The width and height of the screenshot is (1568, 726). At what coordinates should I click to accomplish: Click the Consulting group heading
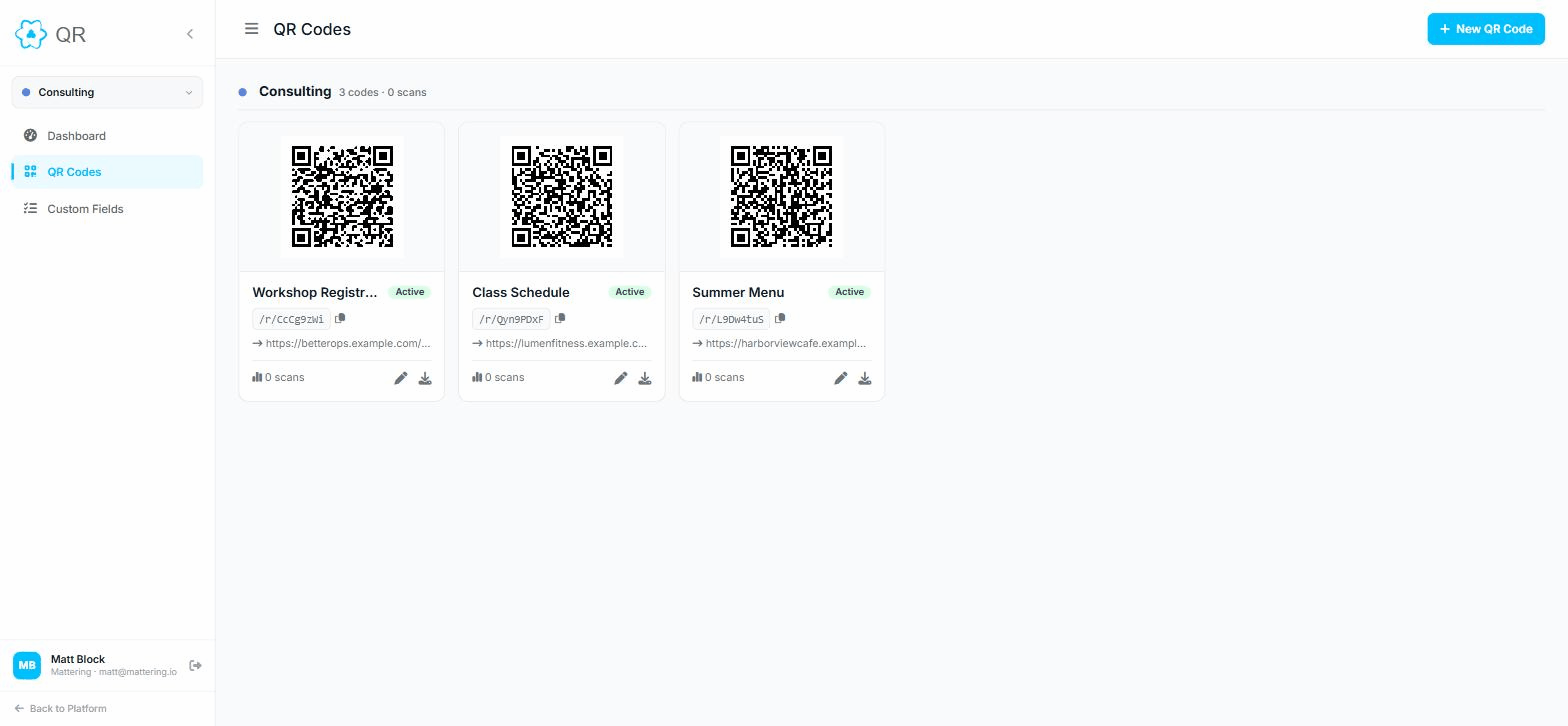click(x=295, y=91)
